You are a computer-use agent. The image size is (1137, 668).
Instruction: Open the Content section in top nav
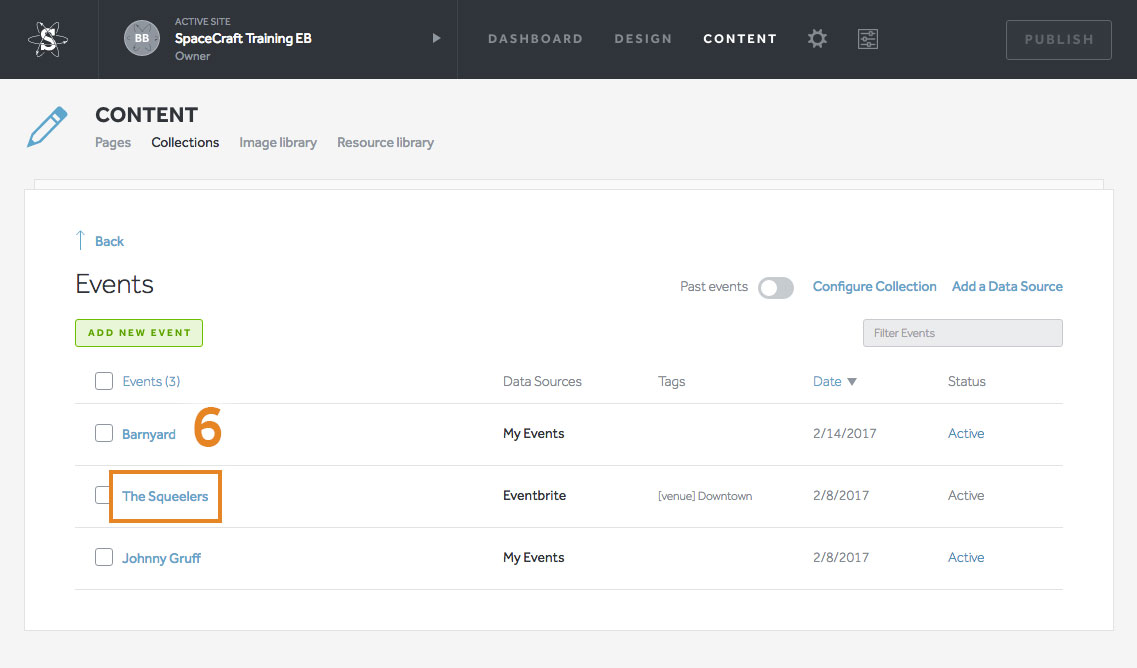click(740, 38)
